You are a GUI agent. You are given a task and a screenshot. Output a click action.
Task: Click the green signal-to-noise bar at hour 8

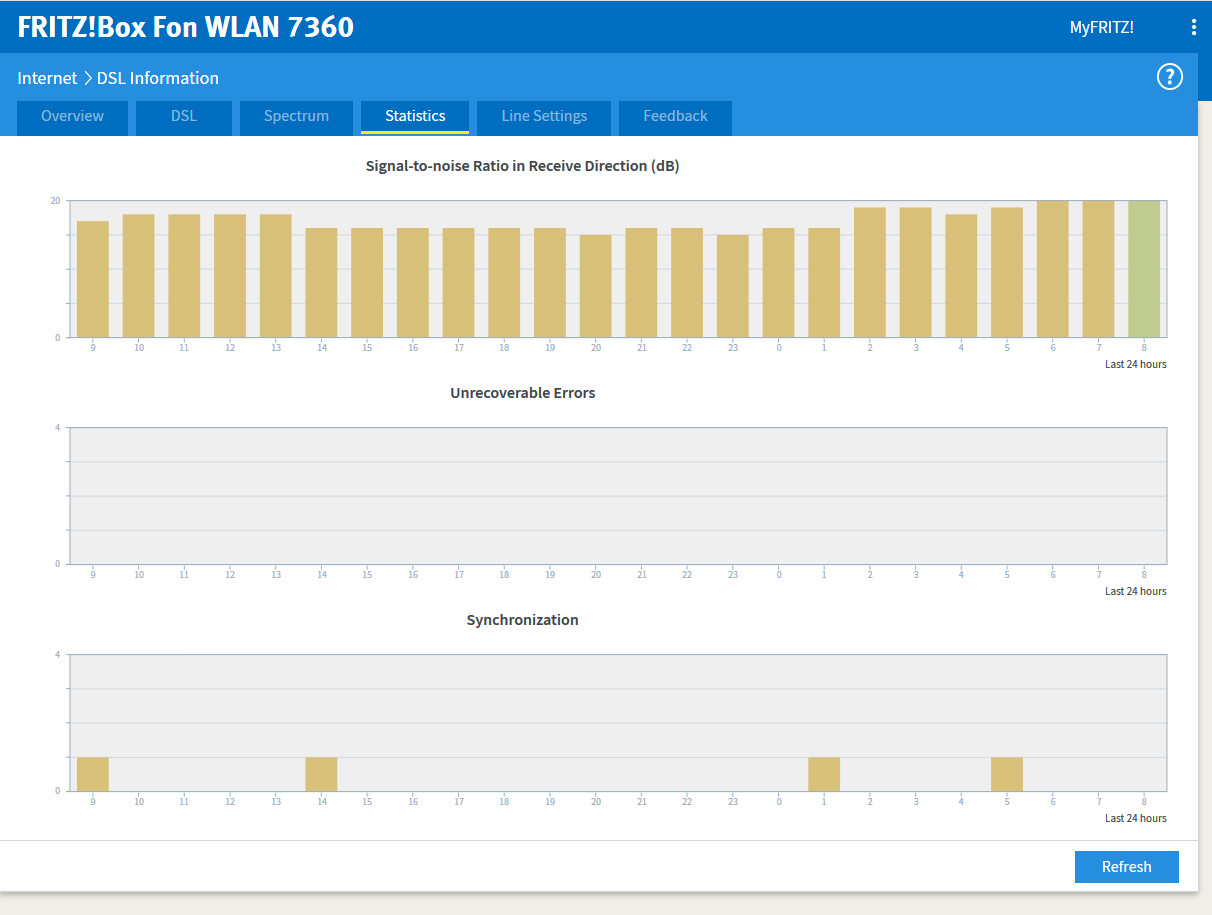(1144, 269)
